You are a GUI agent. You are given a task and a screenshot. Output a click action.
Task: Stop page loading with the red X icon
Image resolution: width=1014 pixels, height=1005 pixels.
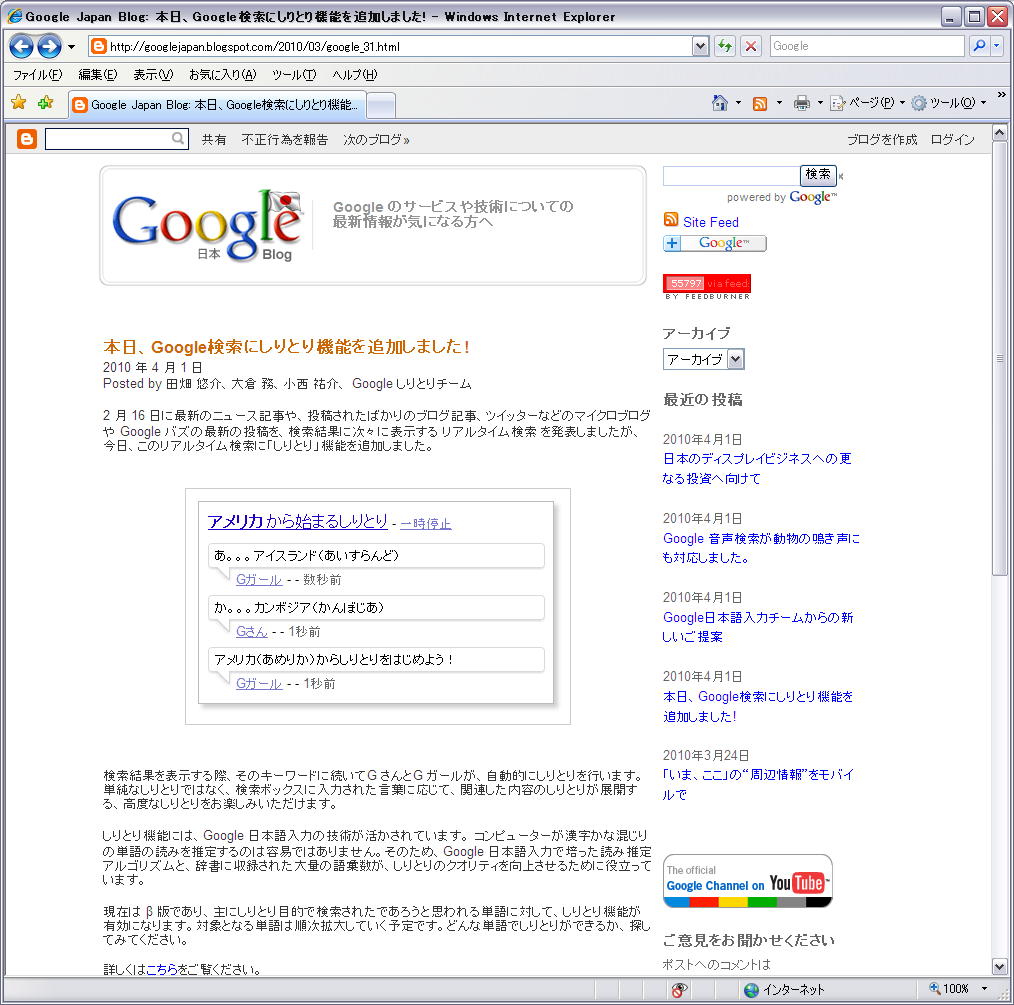click(x=750, y=46)
